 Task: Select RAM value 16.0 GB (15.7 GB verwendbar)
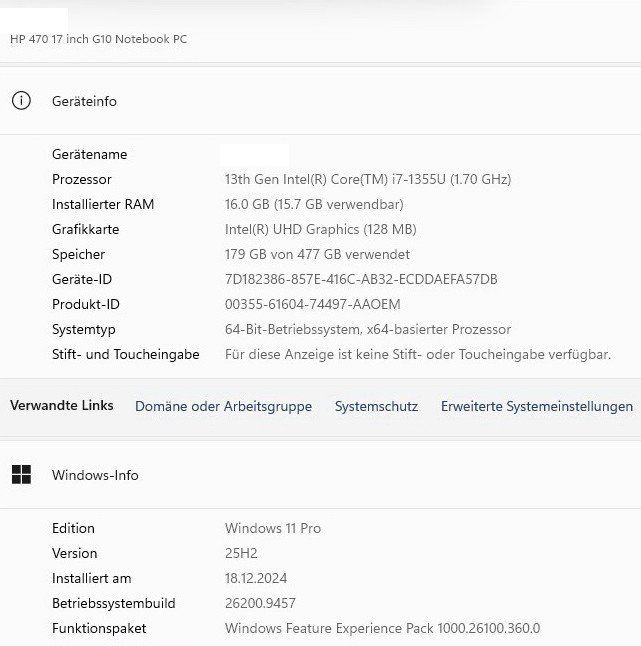pyautogui.click(x=314, y=204)
